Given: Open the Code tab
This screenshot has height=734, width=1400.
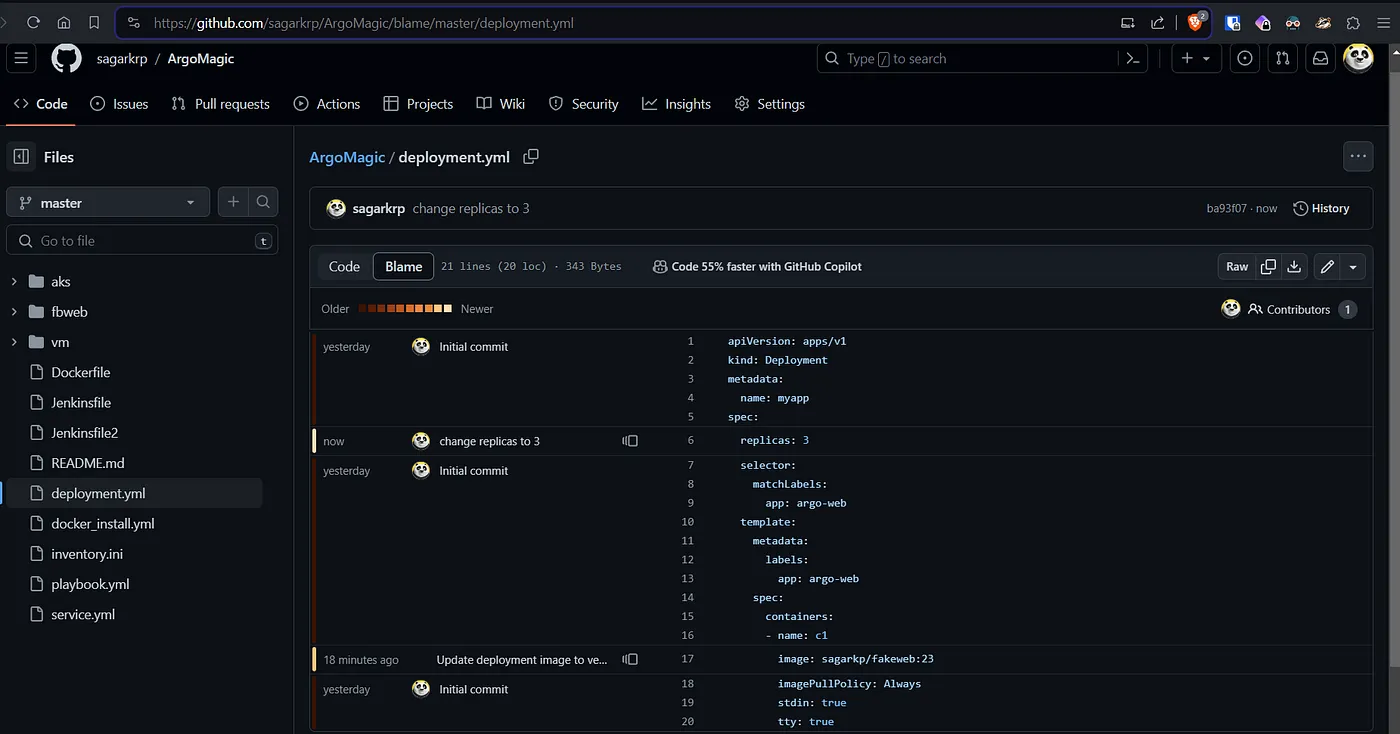Looking at the screenshot, I should point(40,104).
